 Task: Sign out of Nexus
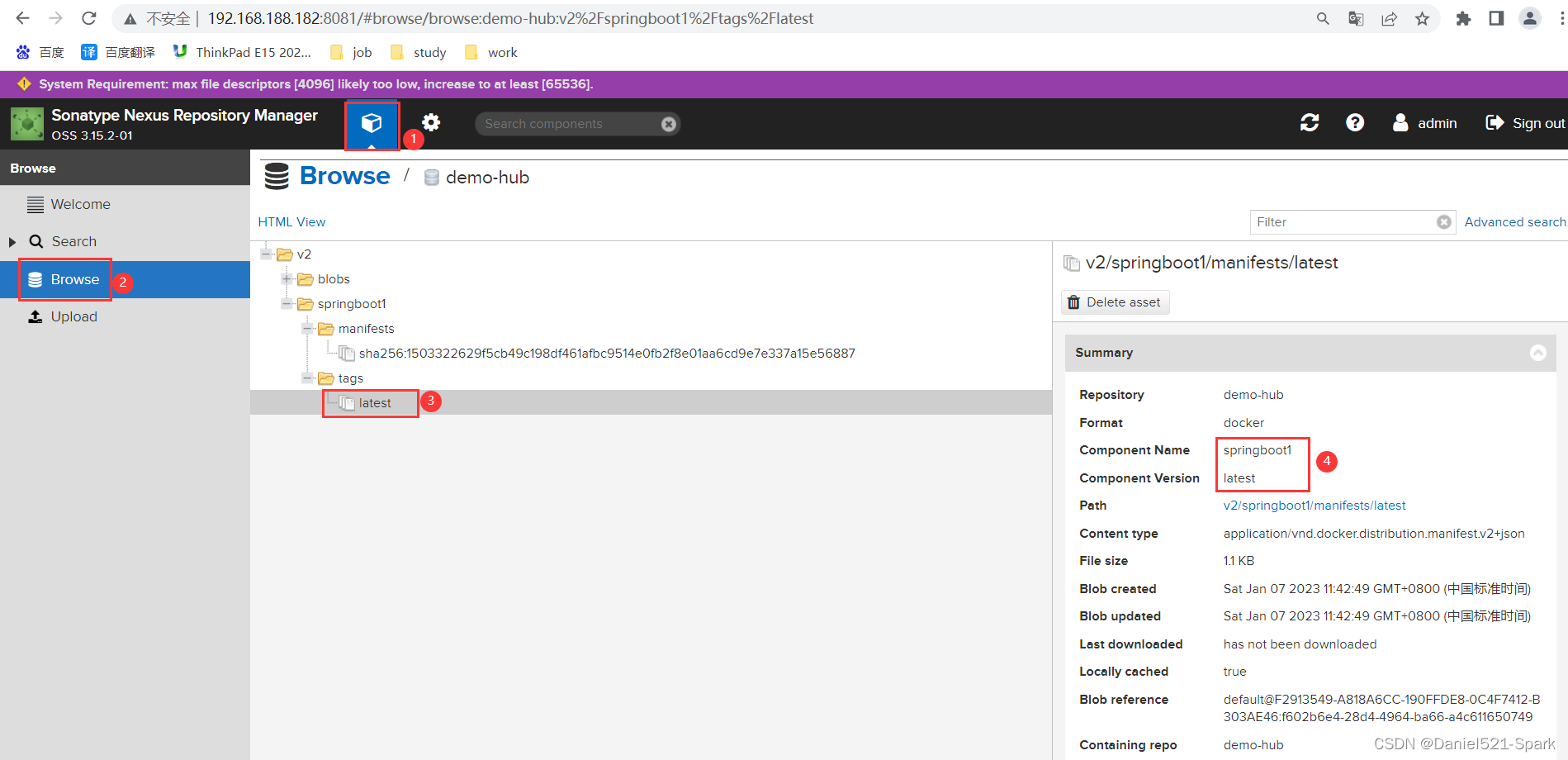tap(1525, 123)
